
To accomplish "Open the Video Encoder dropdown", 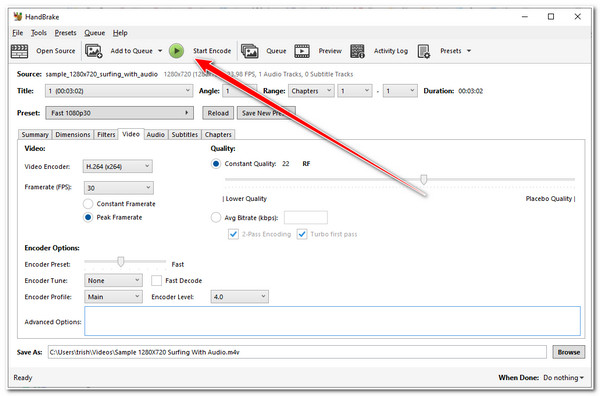I will coord(117,166).
